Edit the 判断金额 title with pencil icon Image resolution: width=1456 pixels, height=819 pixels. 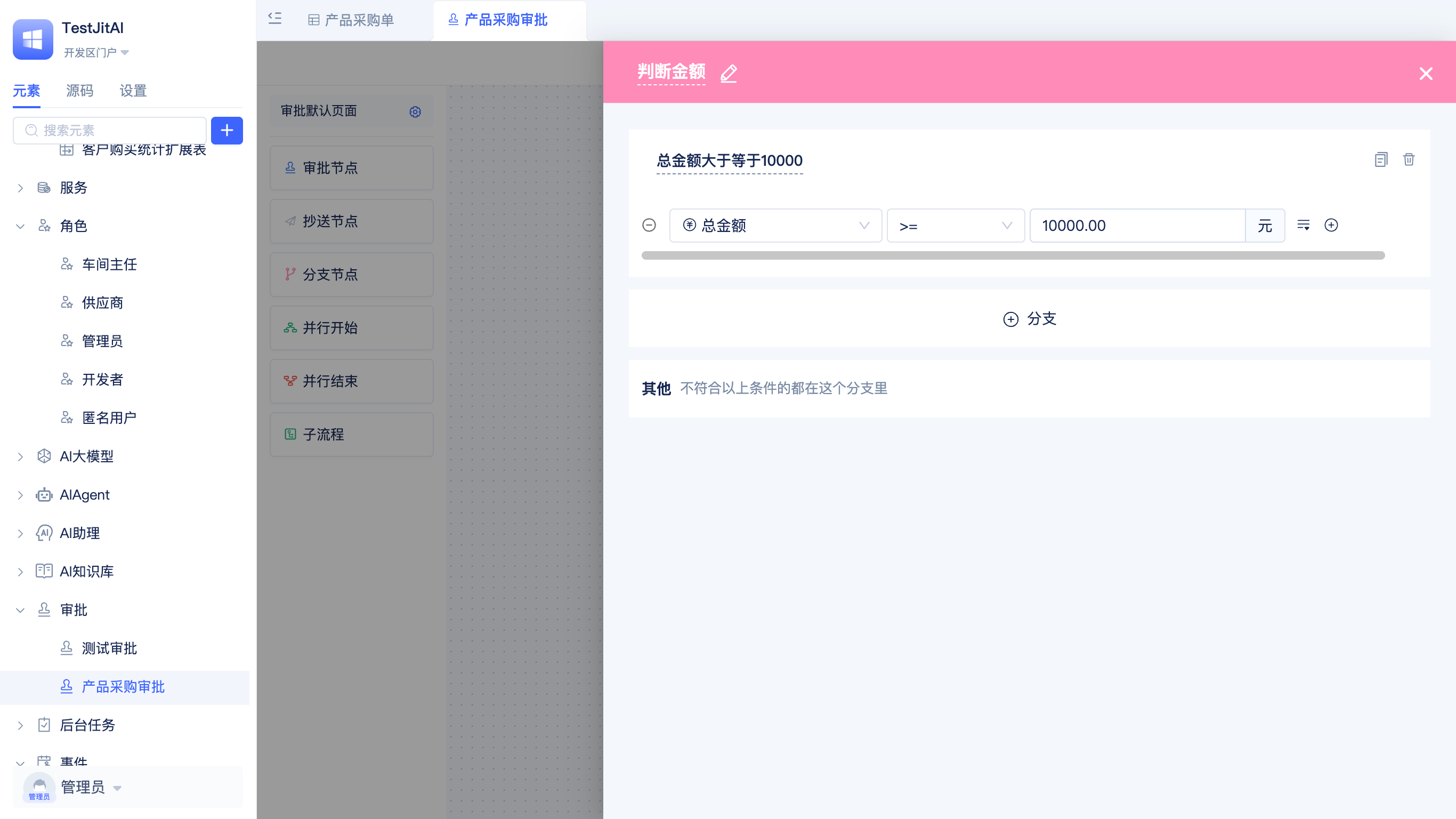(729, 73)
